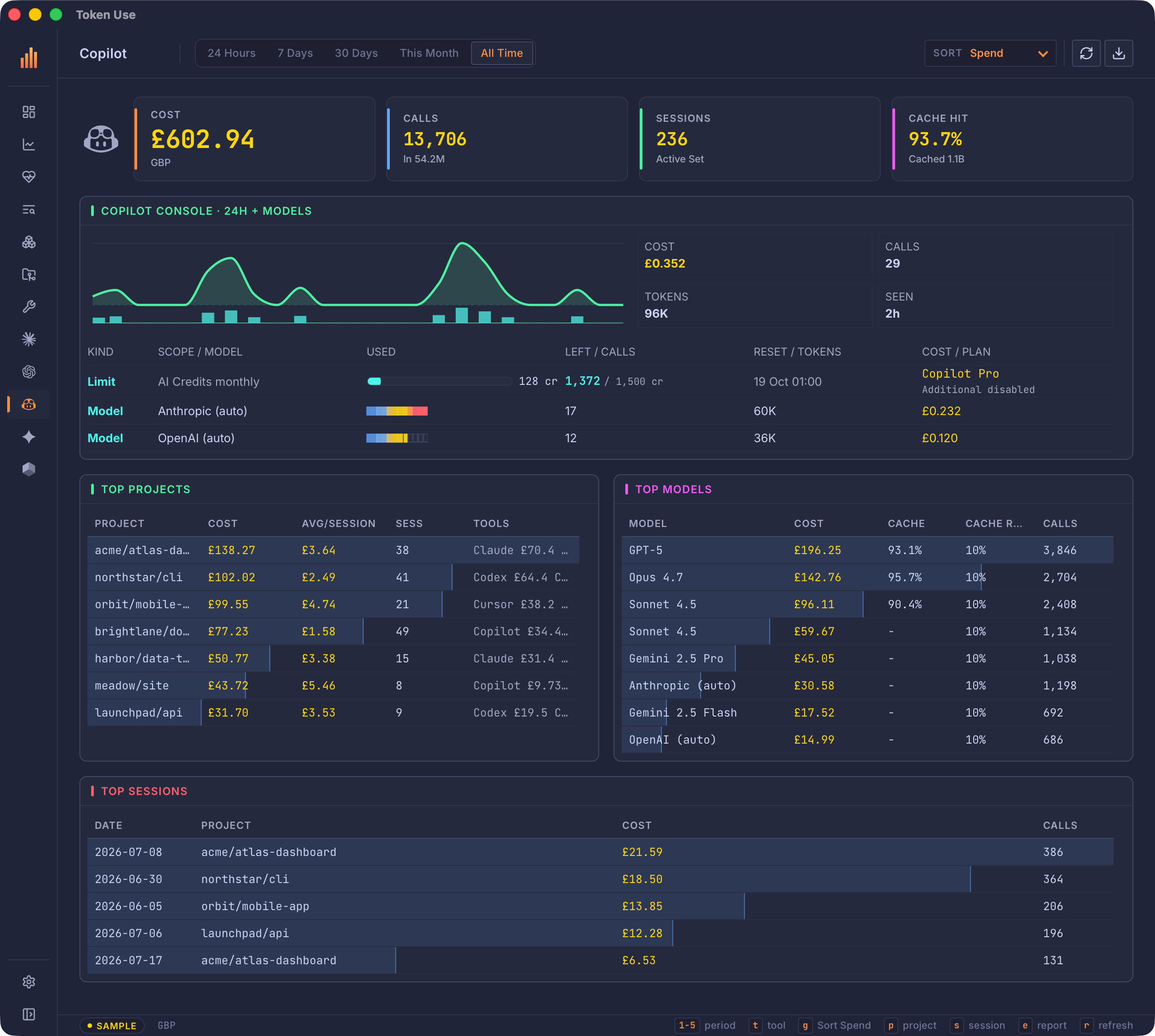Screen dimensions: 1155x1036
Task: Select the active Copilot icon in sidebar
Action: point(29,404)
